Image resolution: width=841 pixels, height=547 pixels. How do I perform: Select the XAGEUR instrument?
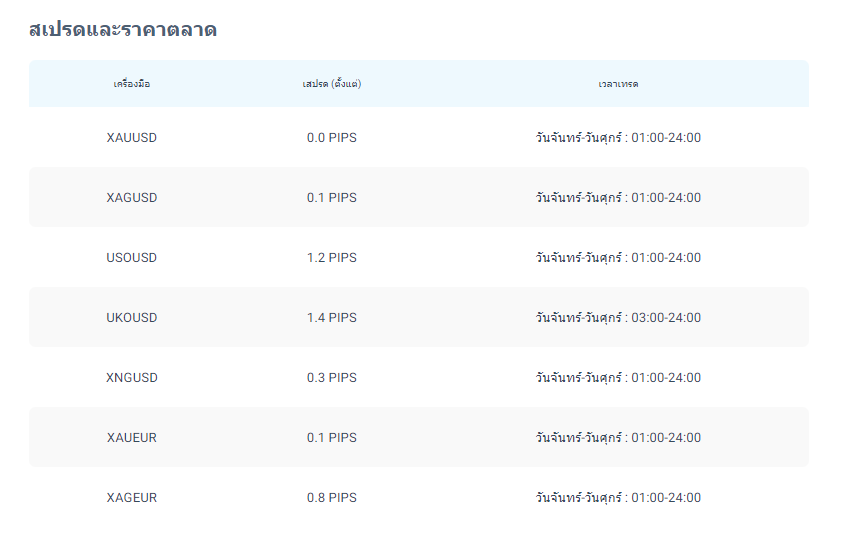(x=132, y=498)
